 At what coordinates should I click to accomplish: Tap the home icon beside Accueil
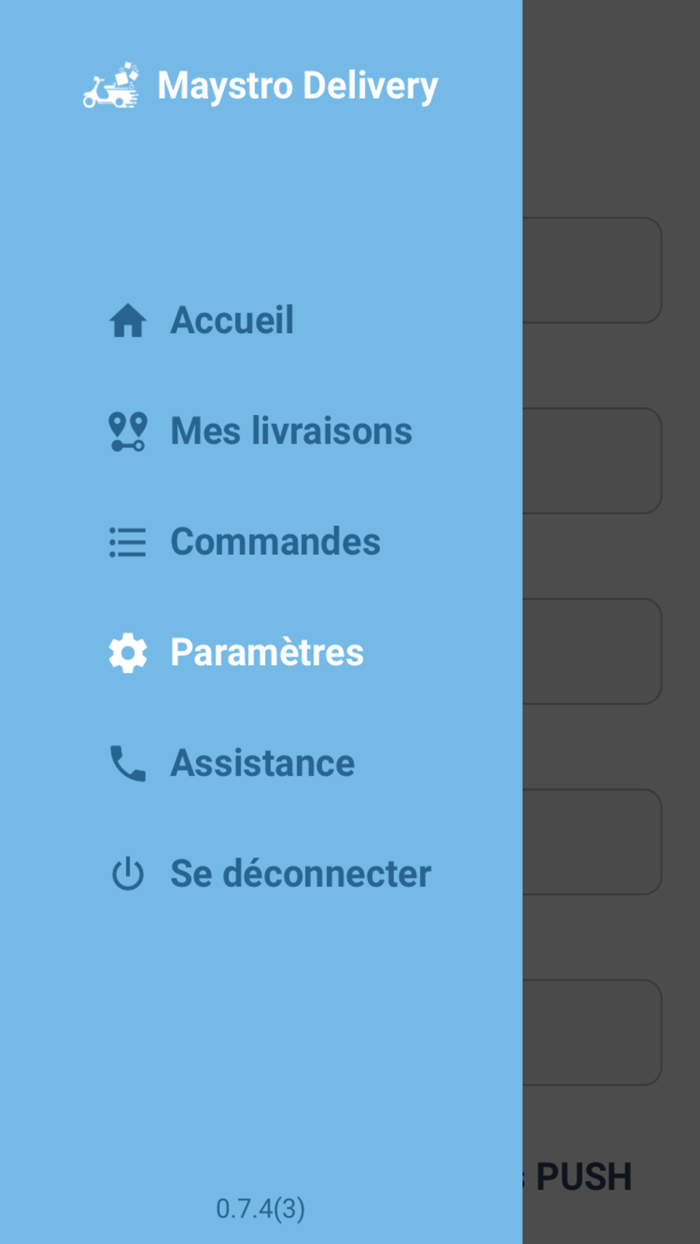tap(128, 321)
